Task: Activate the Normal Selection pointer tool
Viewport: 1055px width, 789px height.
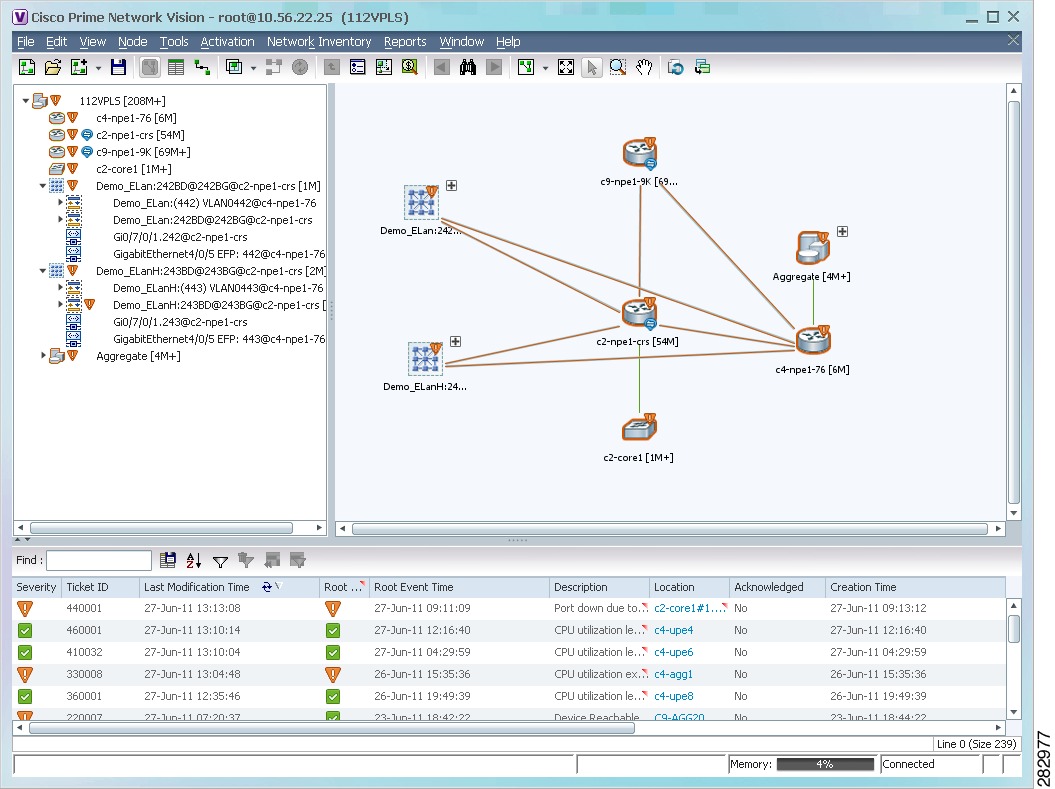Action: tap(591, 67)
